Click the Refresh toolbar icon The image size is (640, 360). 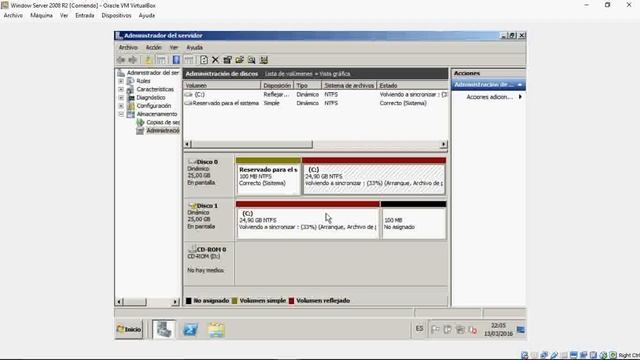click(203, 60)
